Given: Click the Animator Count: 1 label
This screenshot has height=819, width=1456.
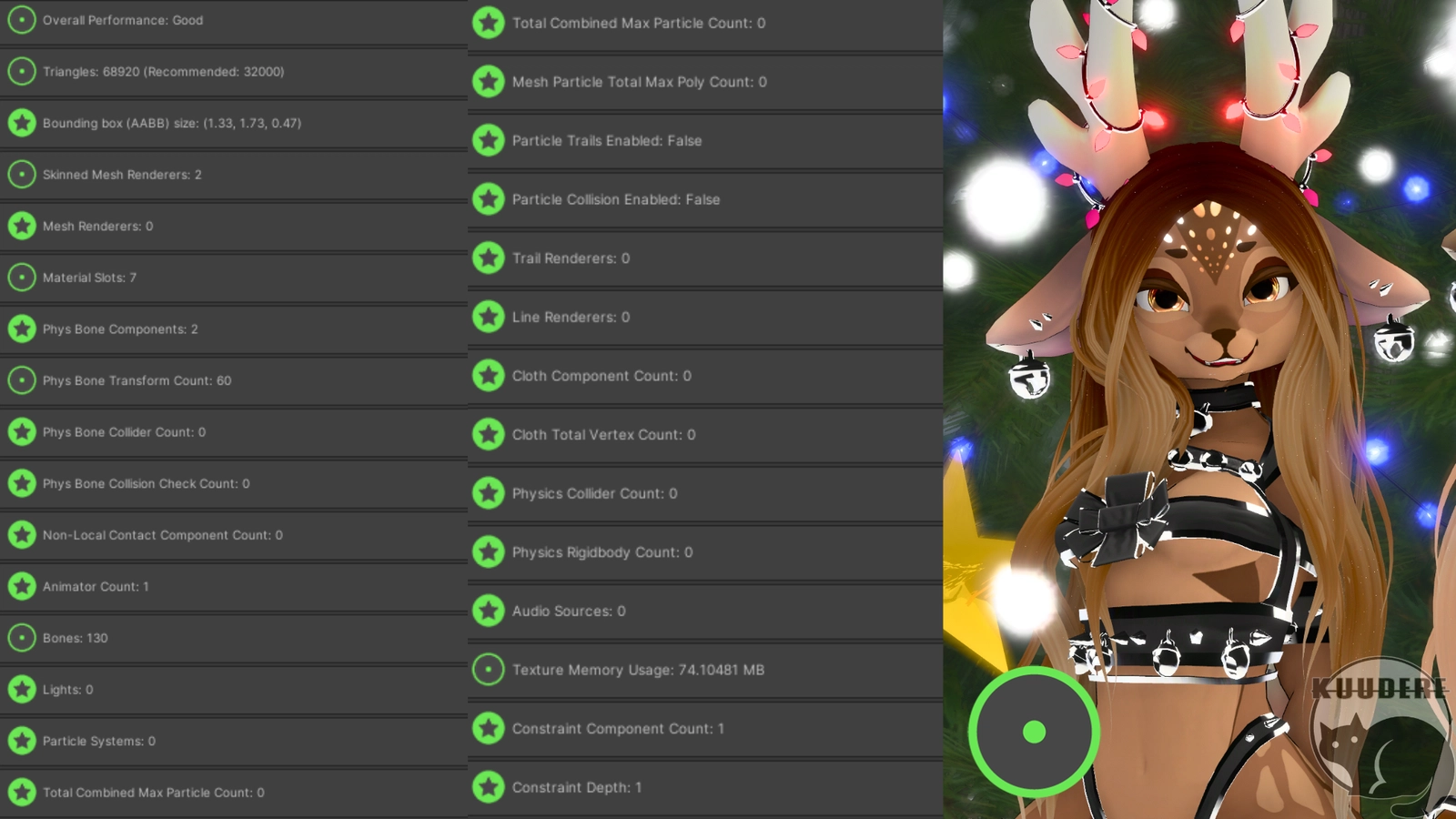Looking at the screenshot, I should 96,587.
